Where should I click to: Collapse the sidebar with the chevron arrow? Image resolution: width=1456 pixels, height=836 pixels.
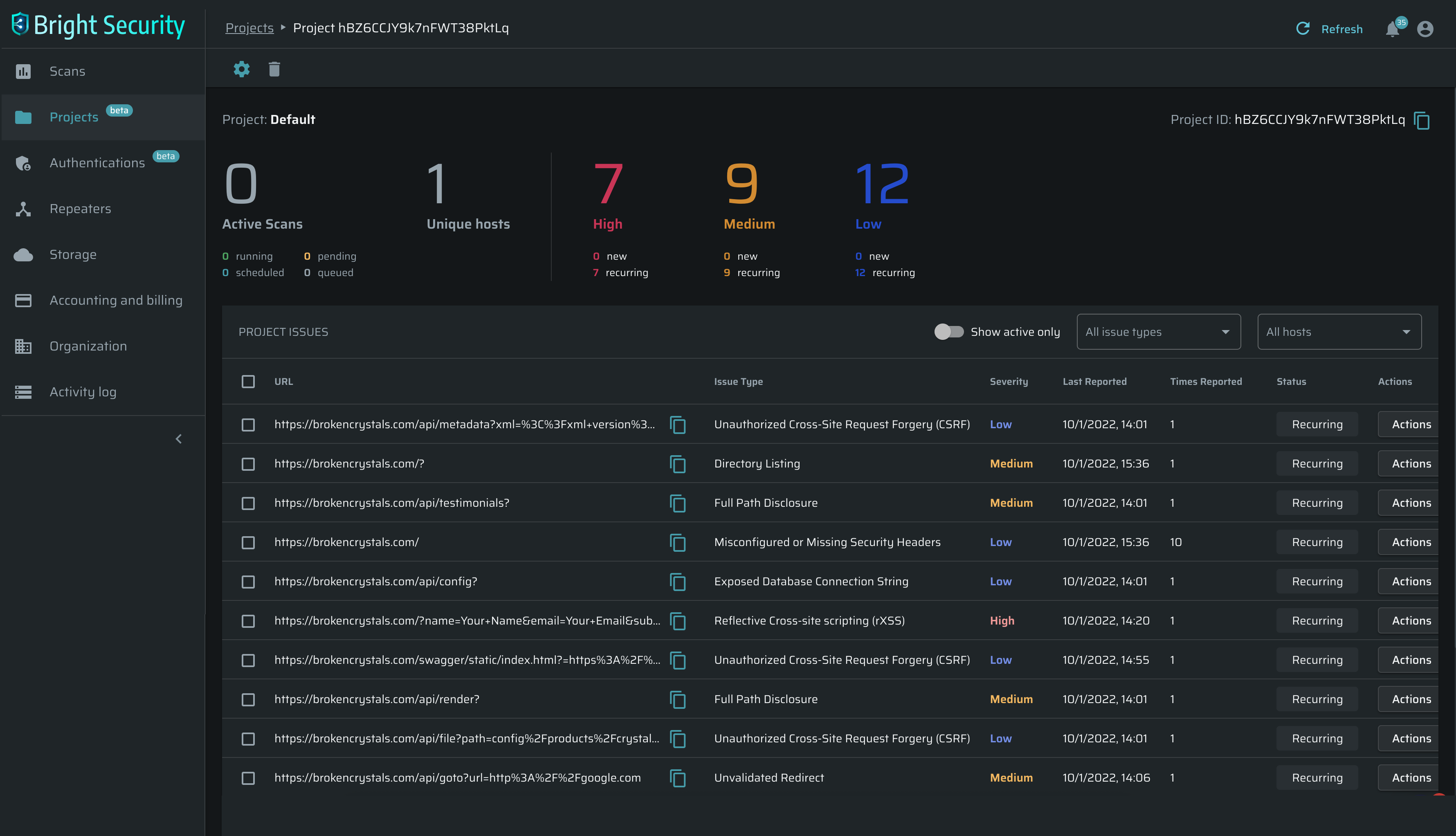pyautogui.click(x=179, y=439)
